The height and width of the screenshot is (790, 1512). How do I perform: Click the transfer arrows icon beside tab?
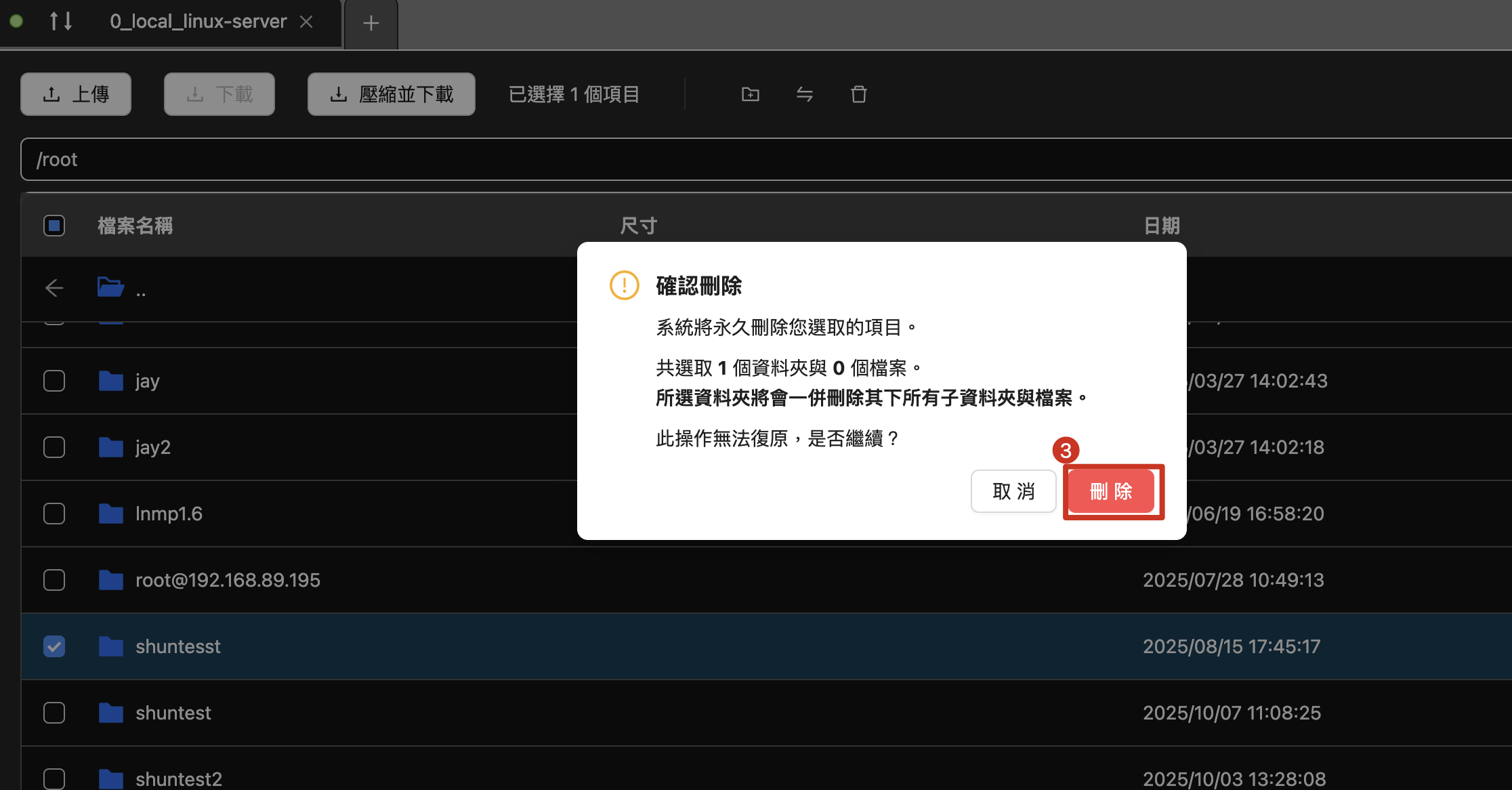tap(61, 21)
